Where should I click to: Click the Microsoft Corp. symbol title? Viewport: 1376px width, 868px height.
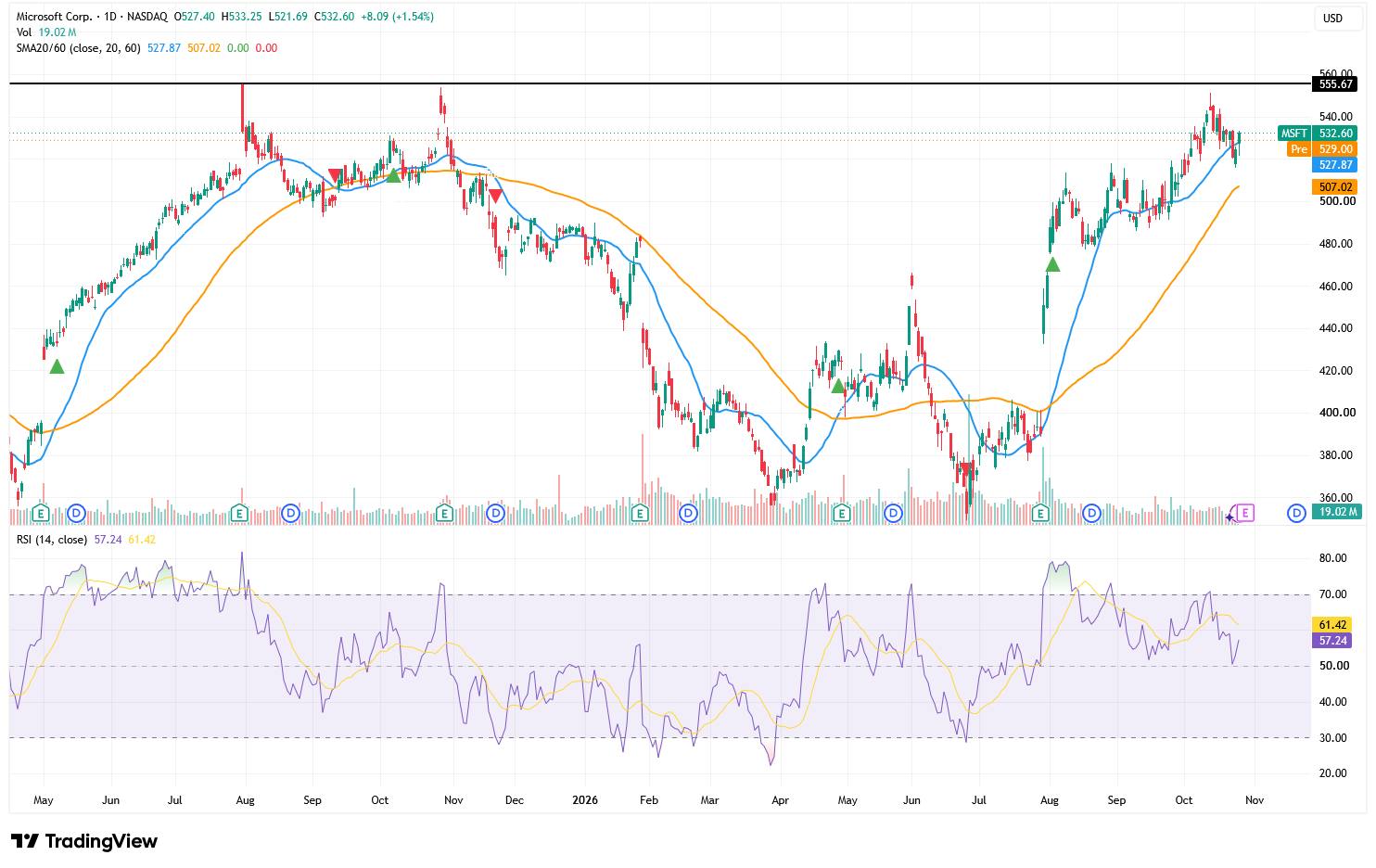click(54, 17)
